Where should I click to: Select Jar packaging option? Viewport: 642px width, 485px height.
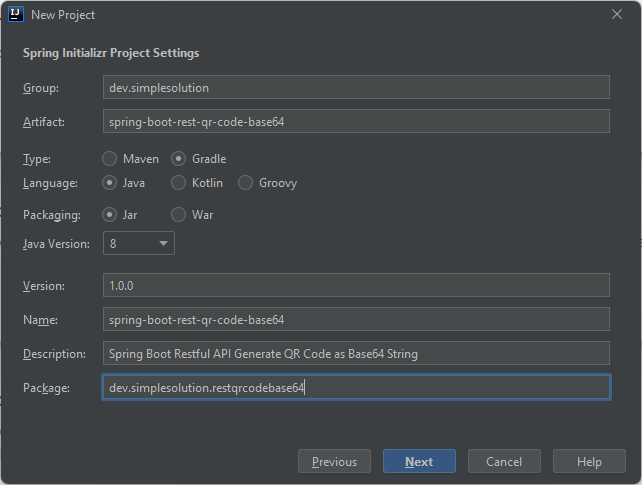pos(110,215)
